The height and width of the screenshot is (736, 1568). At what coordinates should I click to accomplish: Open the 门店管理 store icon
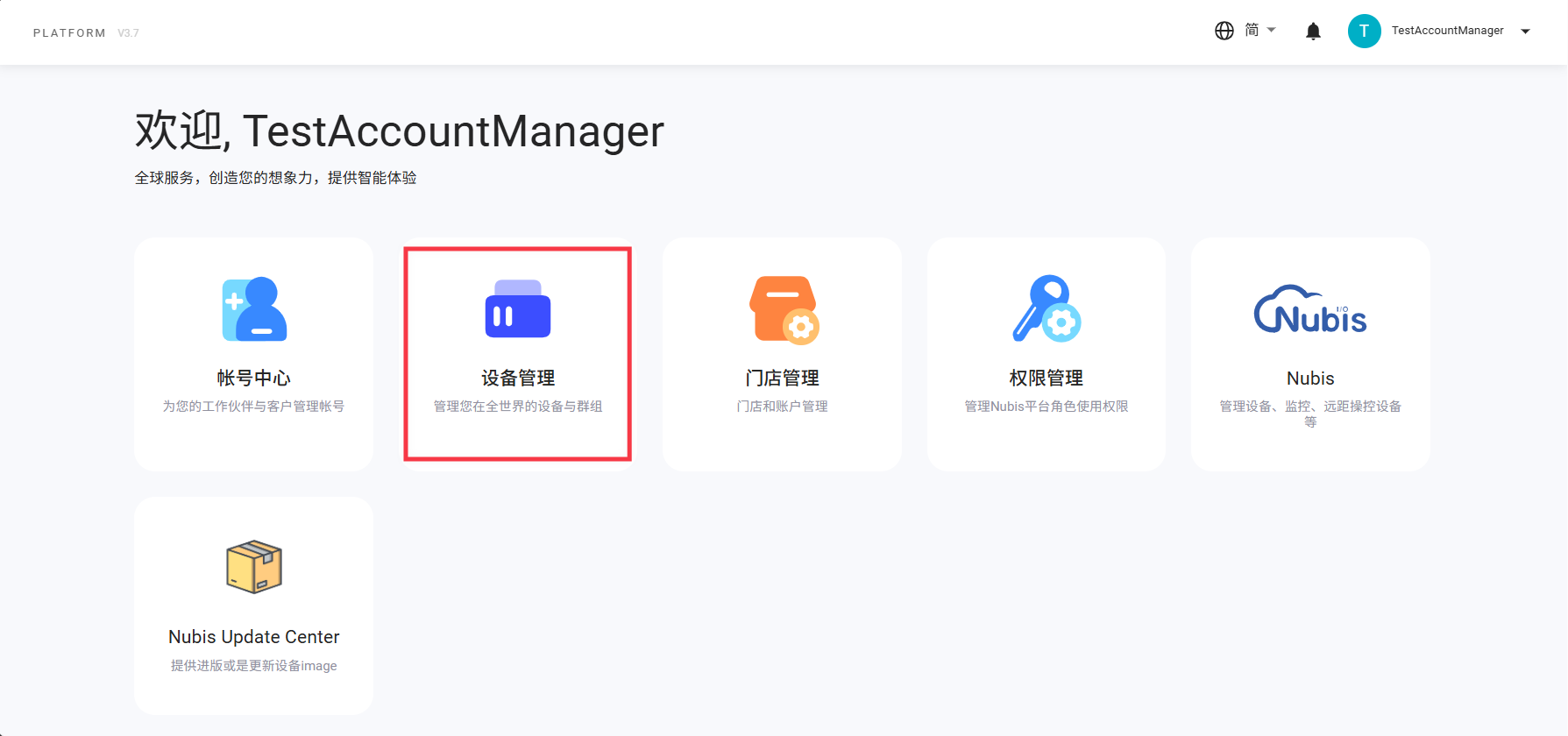pyautogui.click(x=784, y=309)
